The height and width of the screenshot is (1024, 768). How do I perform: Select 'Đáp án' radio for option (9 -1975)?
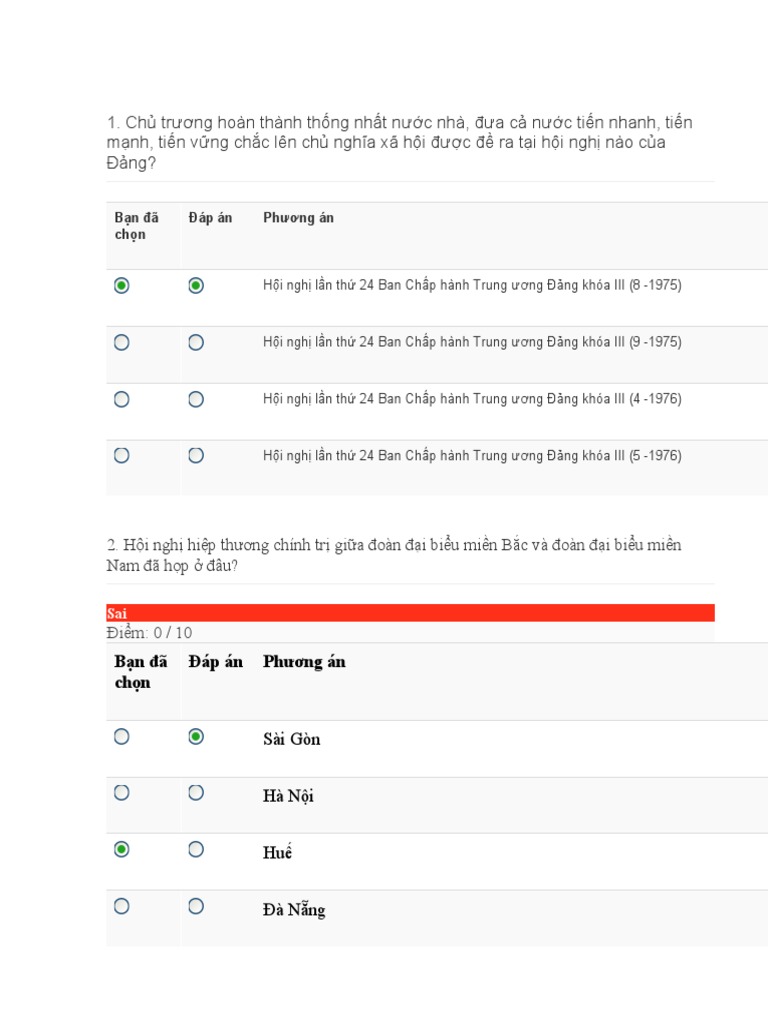pos(196,342)
